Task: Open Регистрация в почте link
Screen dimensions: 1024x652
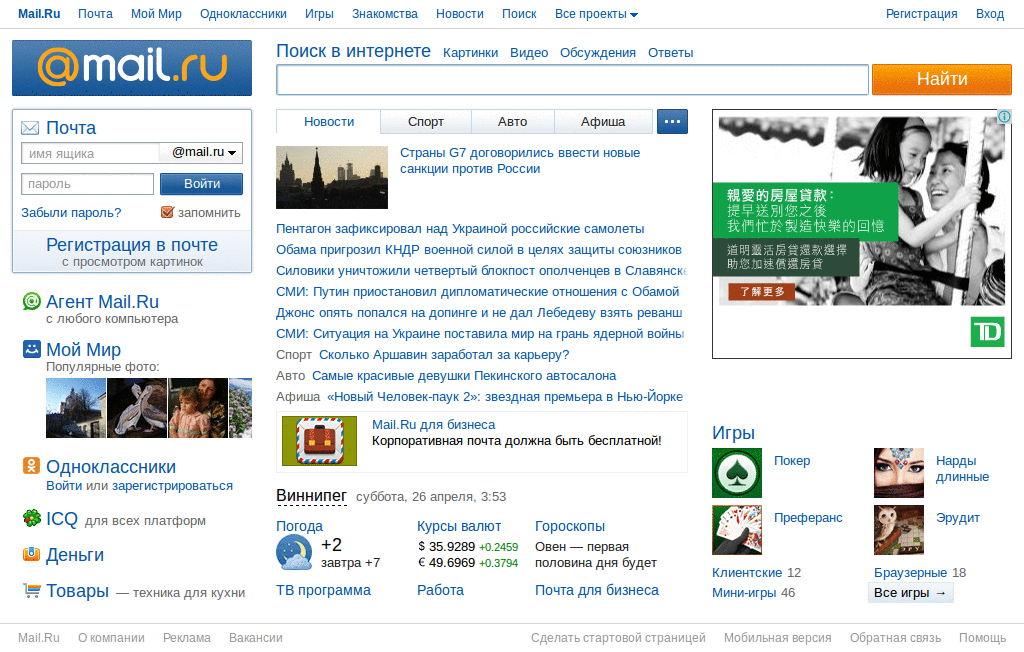Action: click(x=132, y=244)
